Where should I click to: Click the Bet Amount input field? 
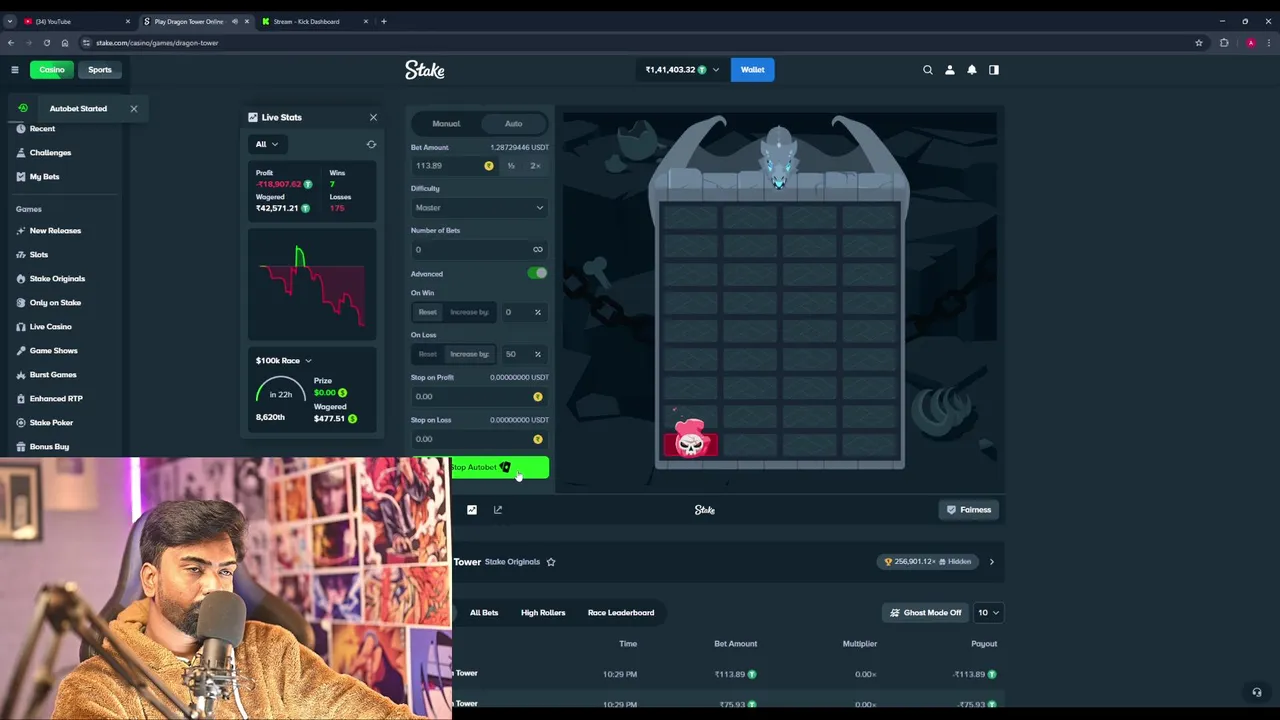[x=453, y=166]
